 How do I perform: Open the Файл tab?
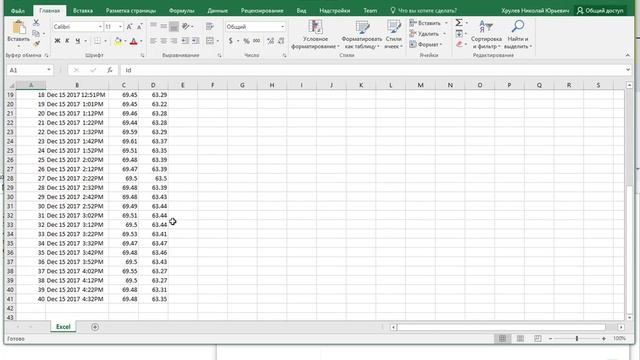[x=18, y=11]
